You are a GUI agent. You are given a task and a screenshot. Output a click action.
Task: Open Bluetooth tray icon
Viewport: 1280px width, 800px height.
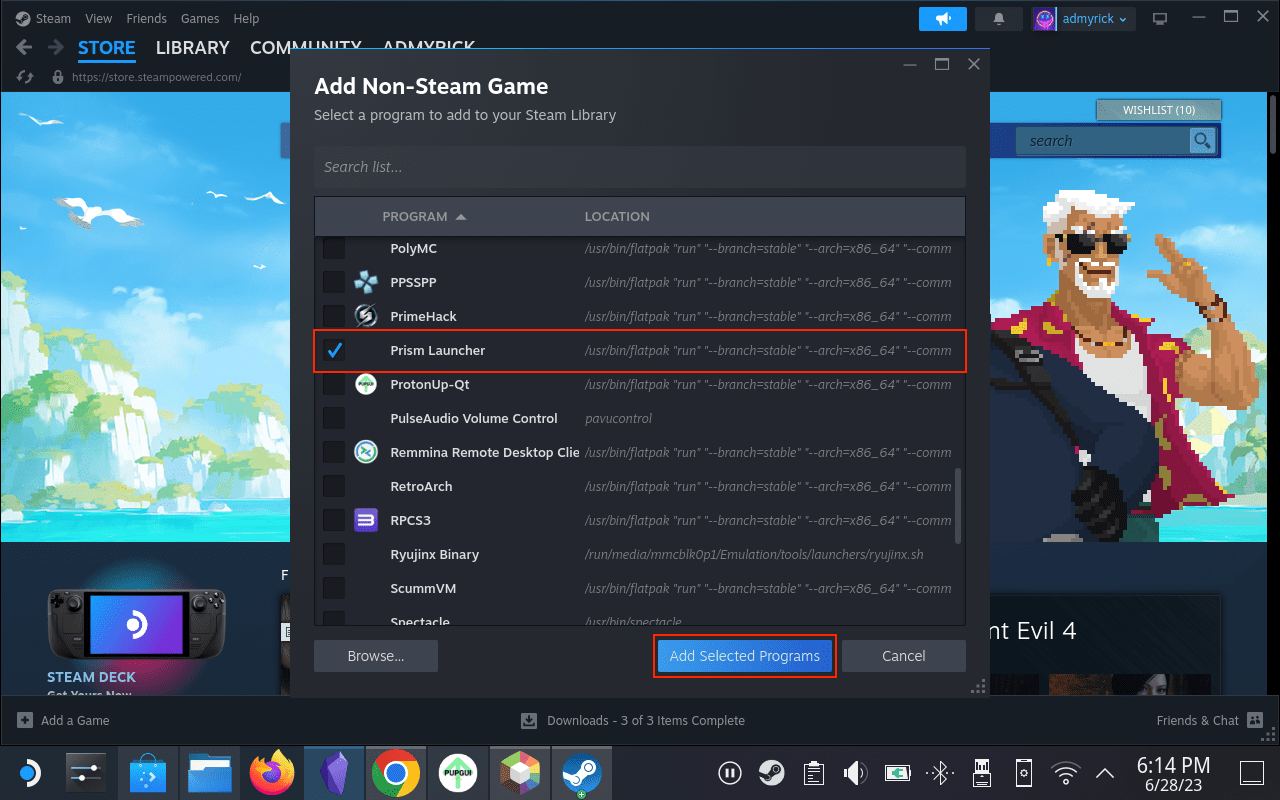pyautogui.click(x=938, y=773)
